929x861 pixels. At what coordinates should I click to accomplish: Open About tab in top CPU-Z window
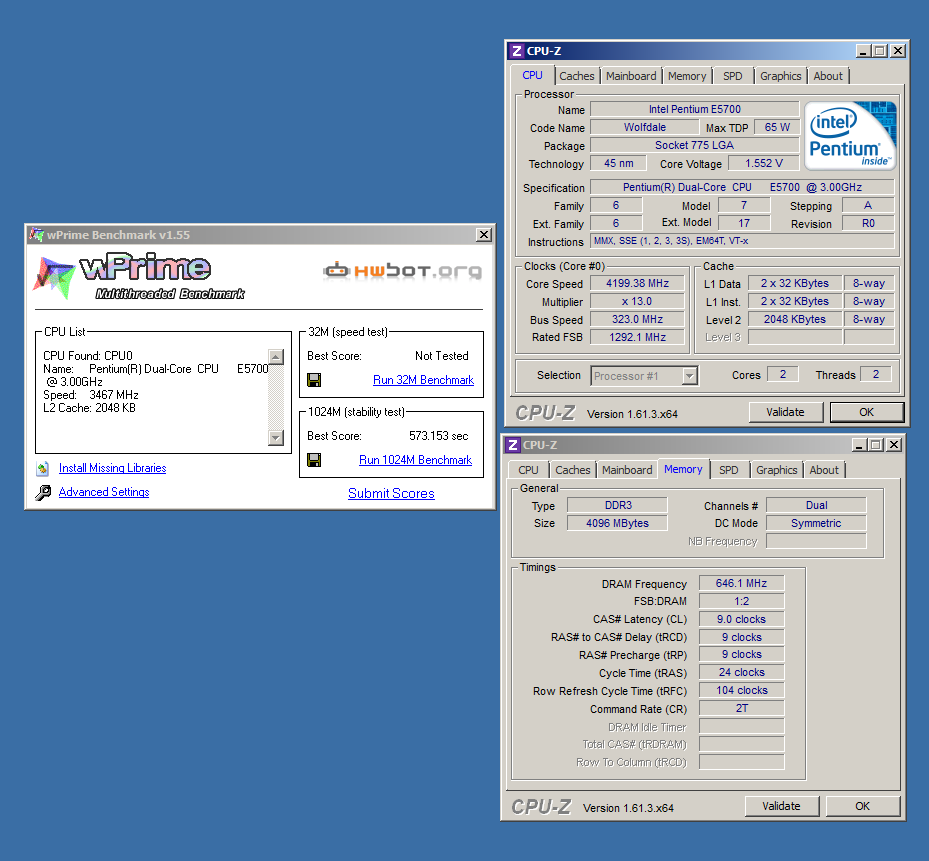(828, 76)
